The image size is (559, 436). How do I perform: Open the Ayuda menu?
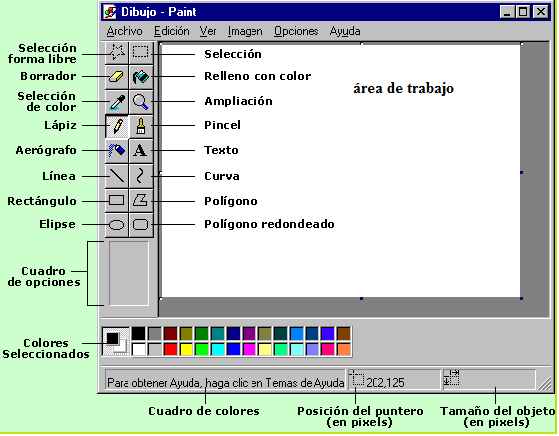tap(345, 31)
